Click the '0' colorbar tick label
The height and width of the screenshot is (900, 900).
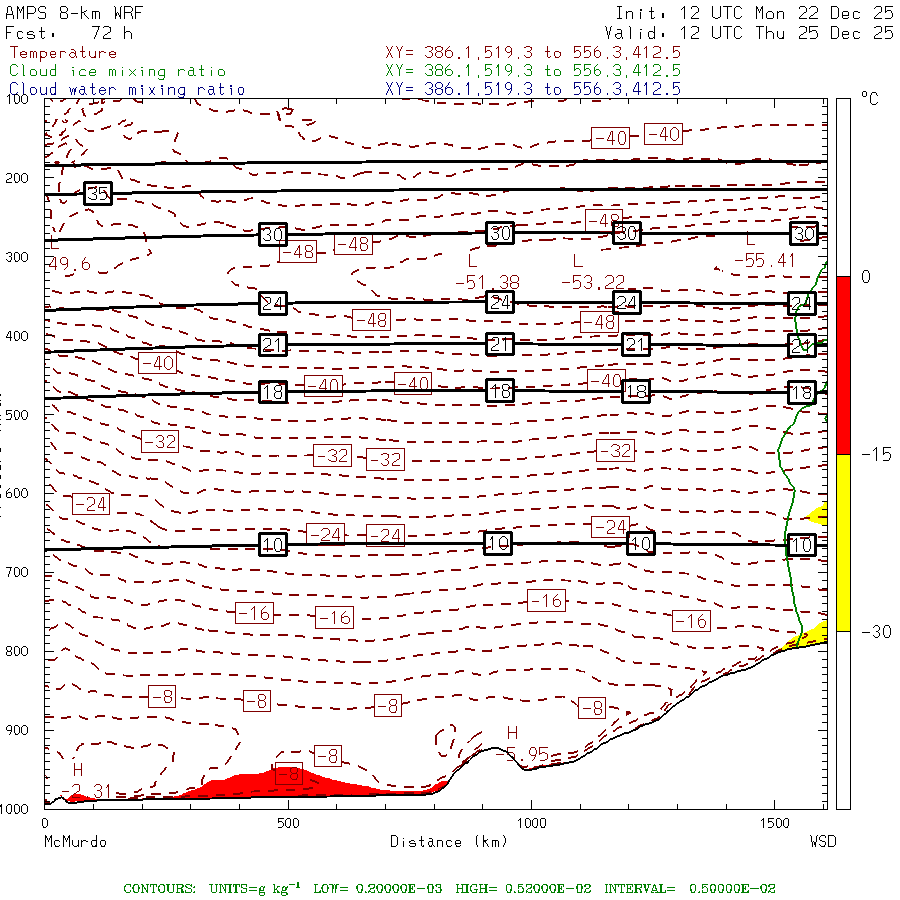point(866,277)
